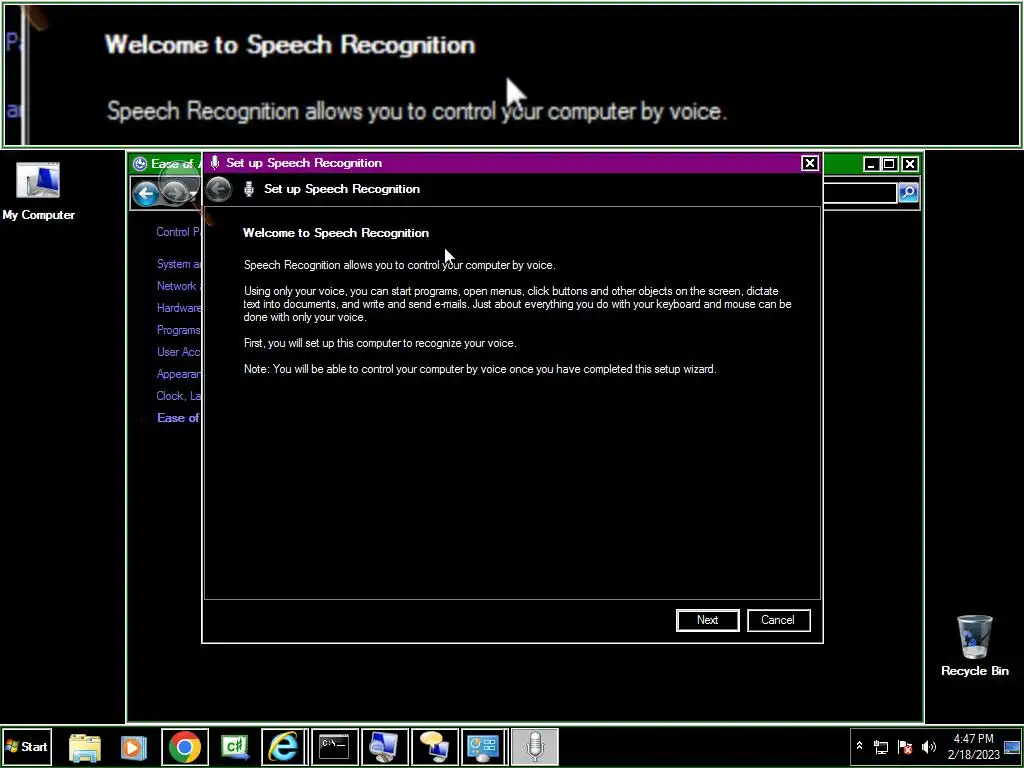Open the Hardware link in the sidebar
This screenshot has width=1024, height=768.
[178, 308]
